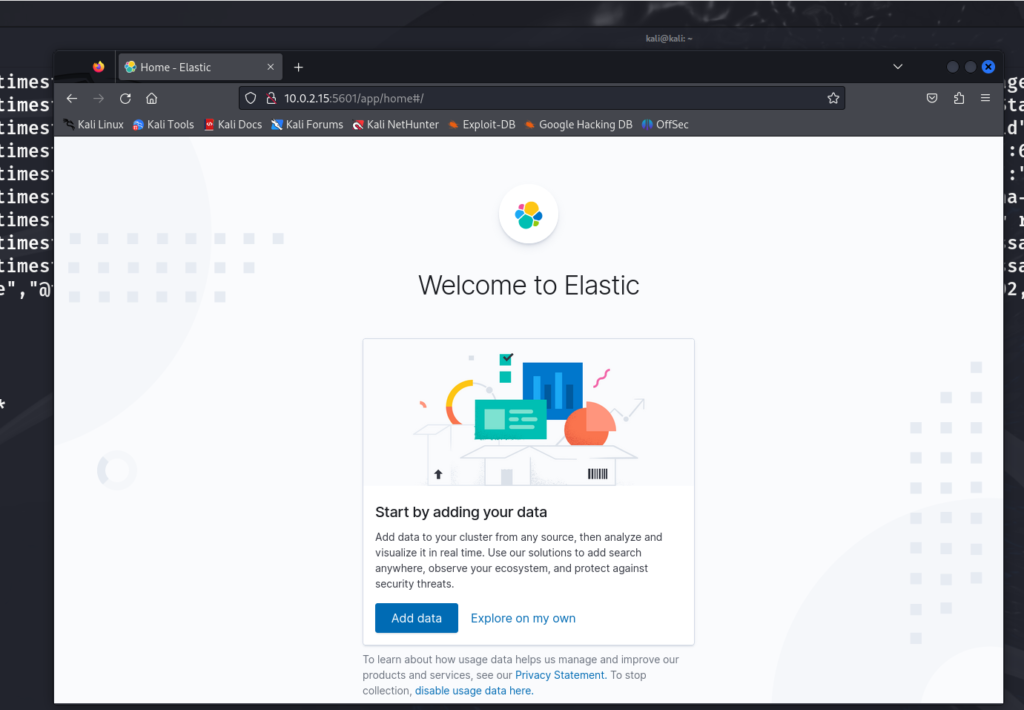The height and width of the screenshot is (710, 1024).
Task: Click the Welcome to Elastic heading
Action: [528, 285]
